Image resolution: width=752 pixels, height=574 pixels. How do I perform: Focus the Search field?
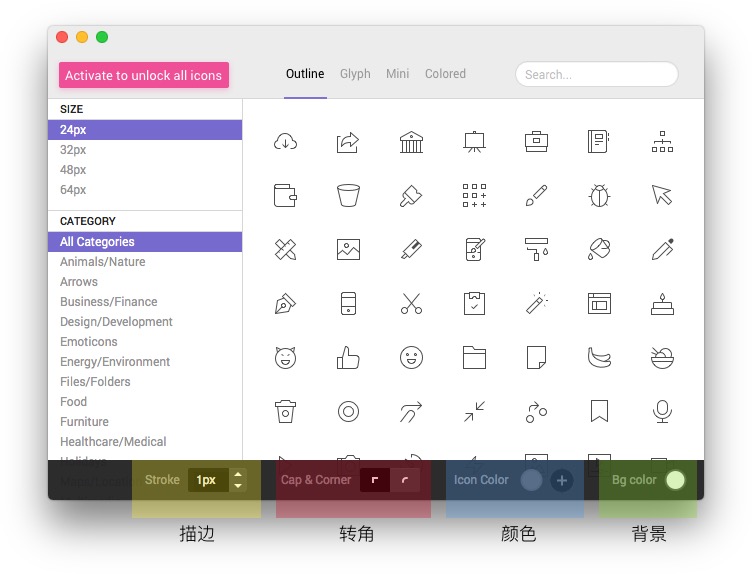[597, 74]
